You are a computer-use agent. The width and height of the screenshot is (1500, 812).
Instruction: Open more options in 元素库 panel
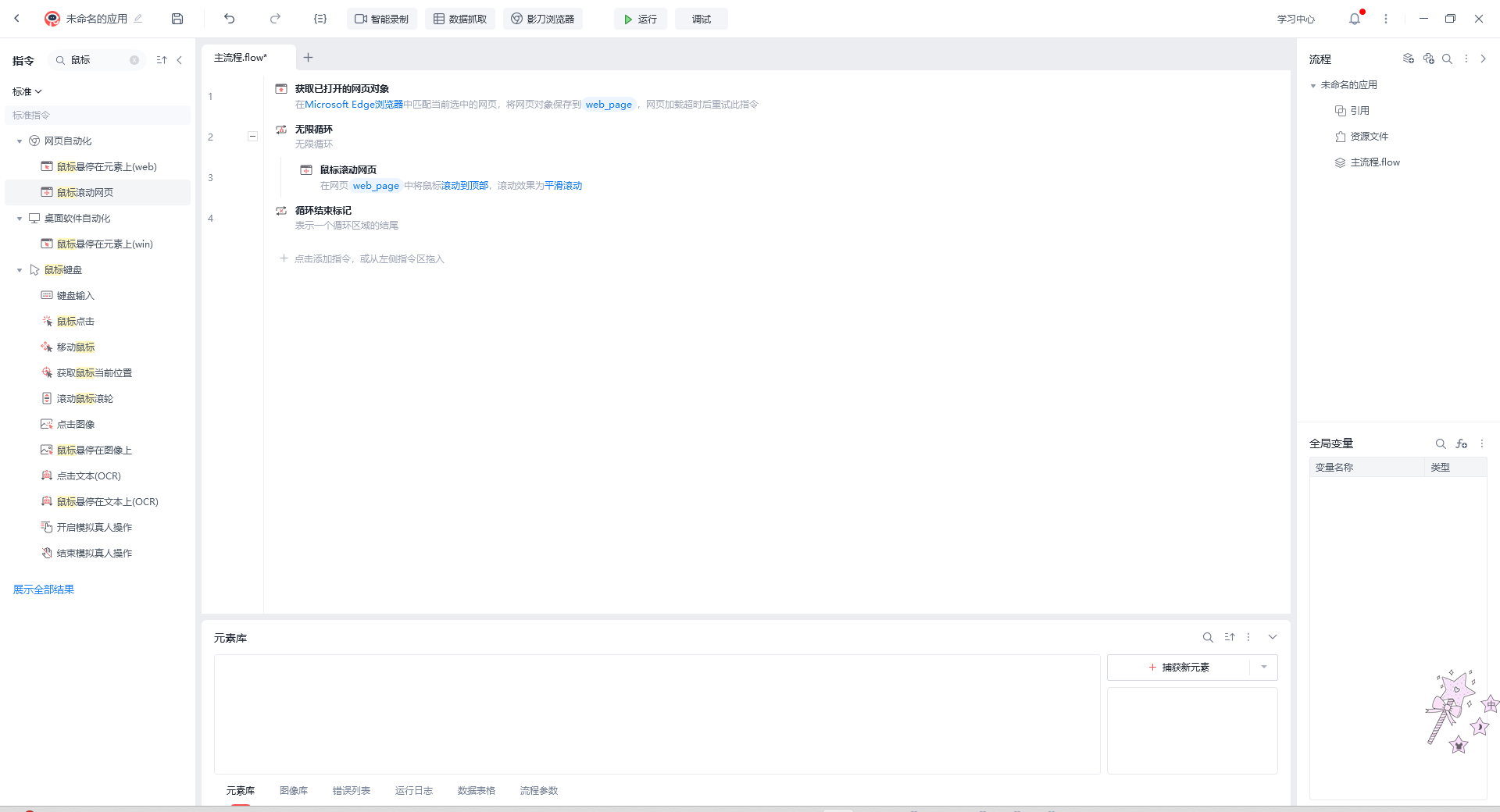coord(1248,637)
